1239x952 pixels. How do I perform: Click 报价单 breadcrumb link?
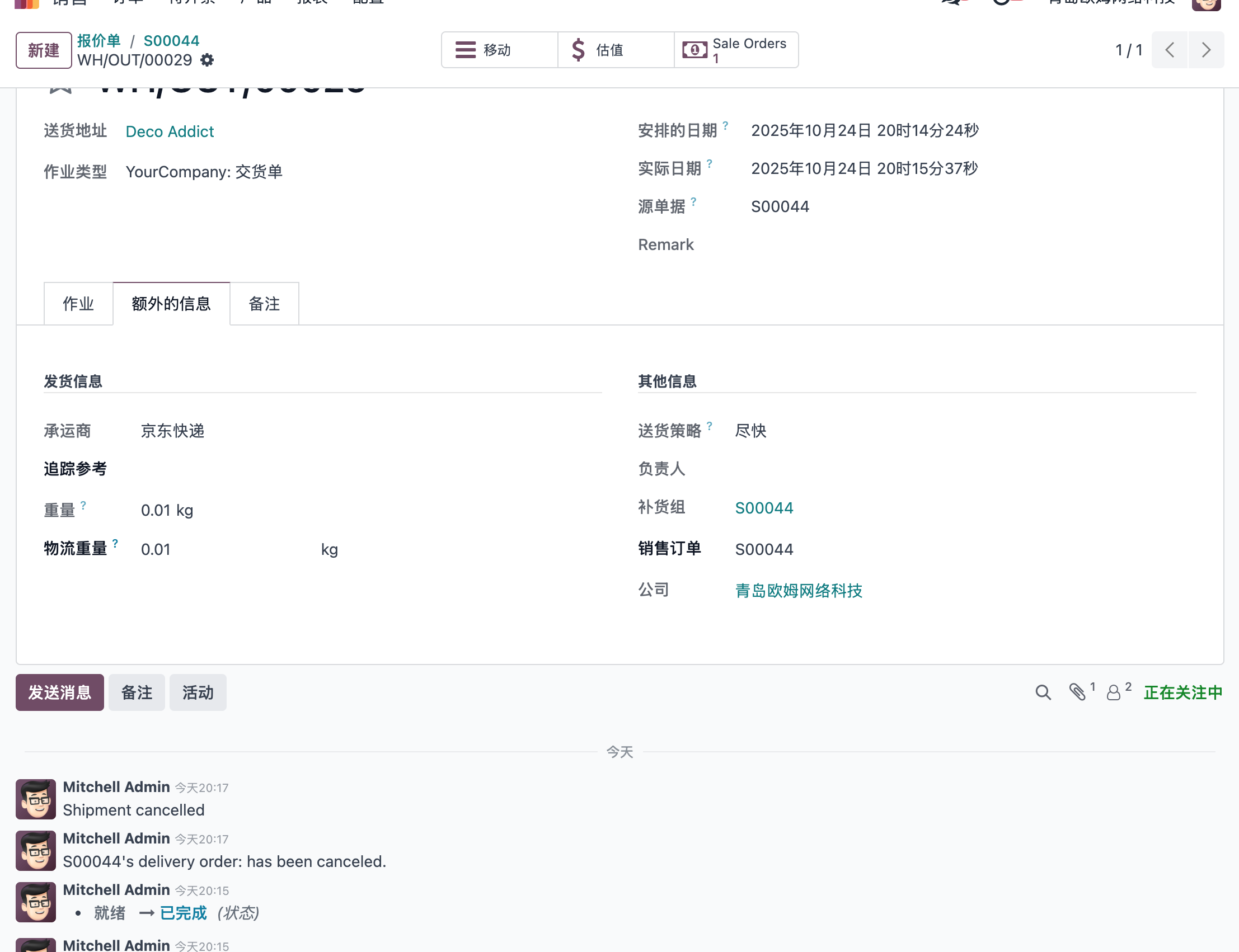(98, 41)
